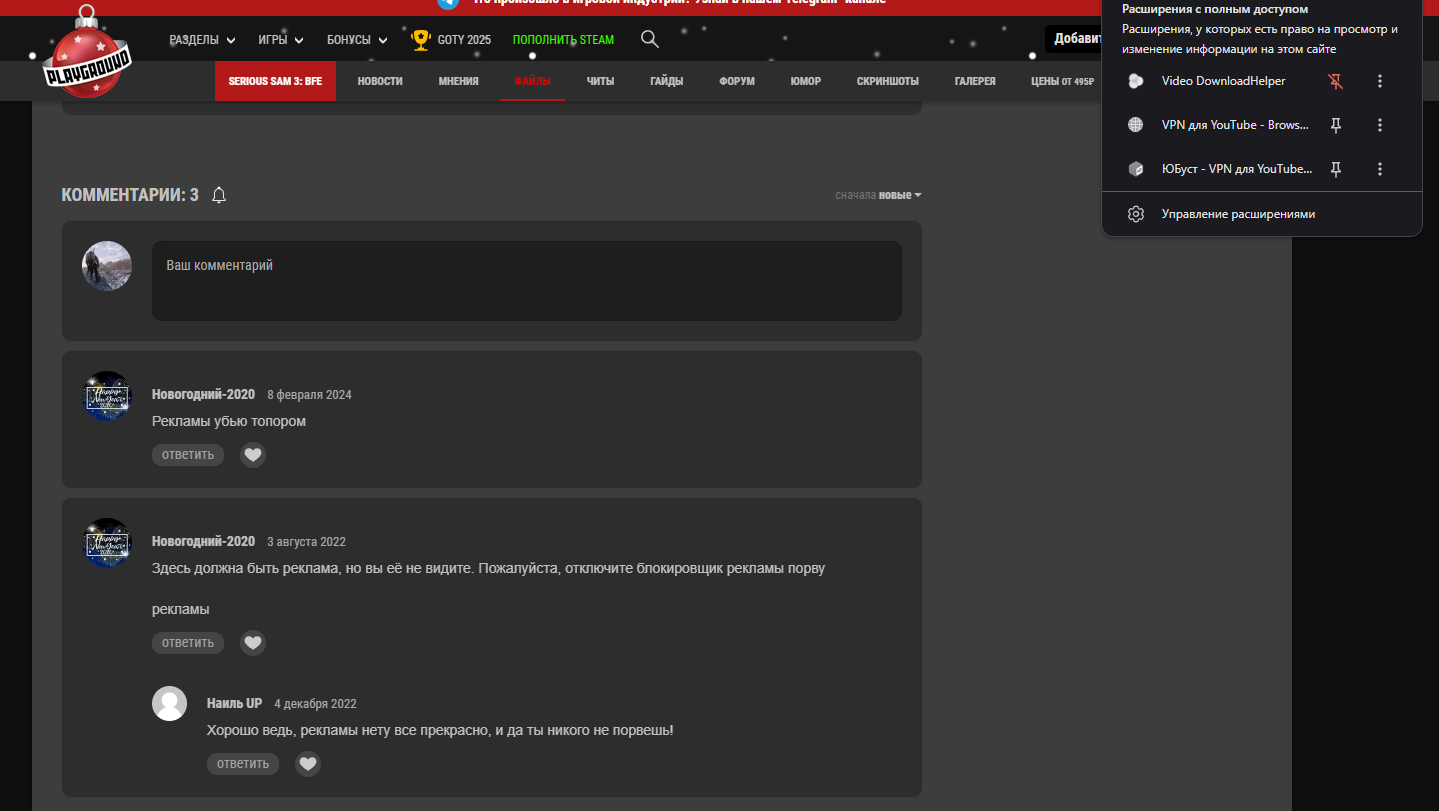1439x811 pixels.
Task: Open Новогодний-2020 profile from 8 февраля 2024 comment
Action: pos(203,395)
